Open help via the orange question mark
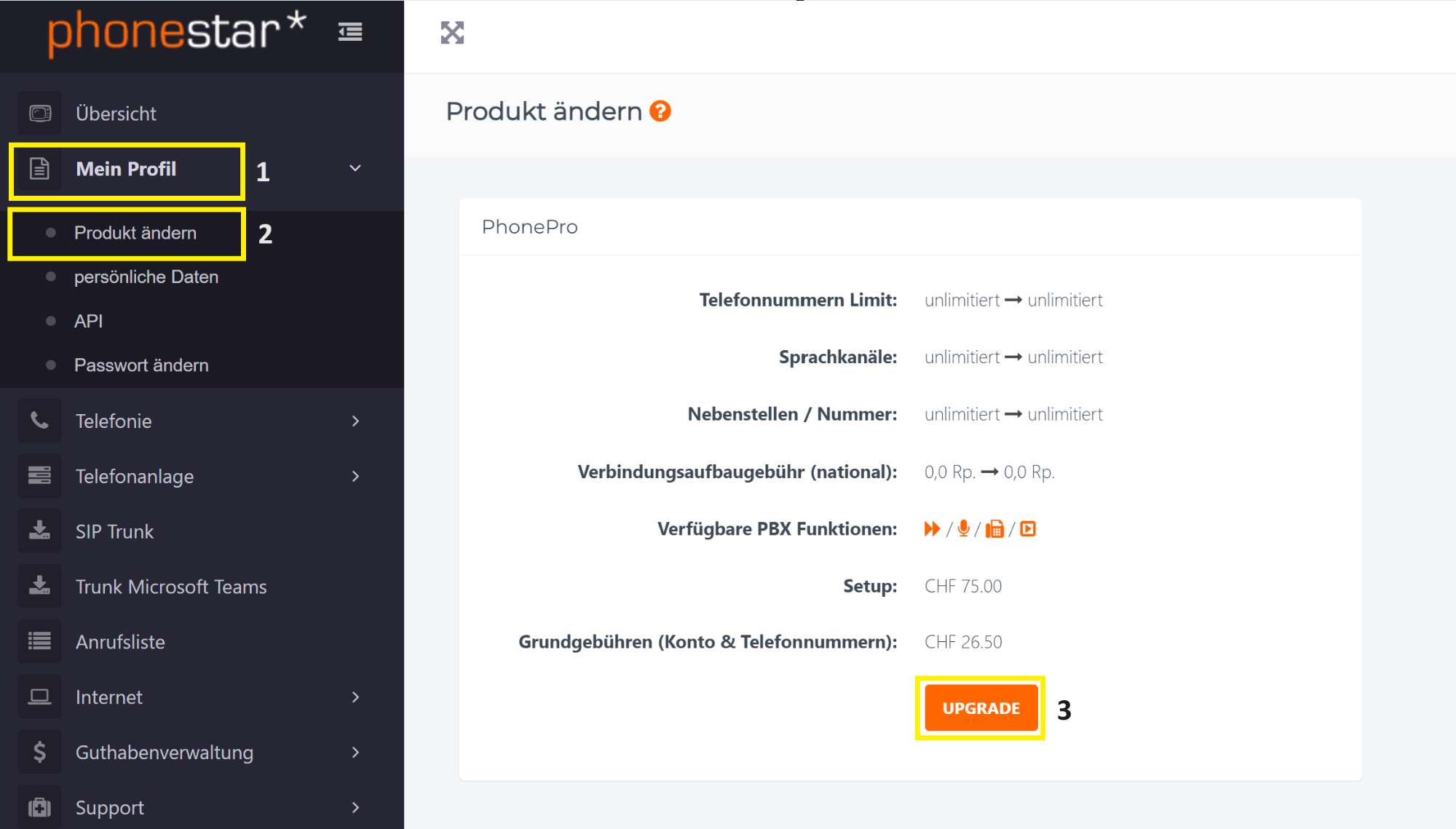Viewport: 1456px width, 829px height. click(660, 111)
